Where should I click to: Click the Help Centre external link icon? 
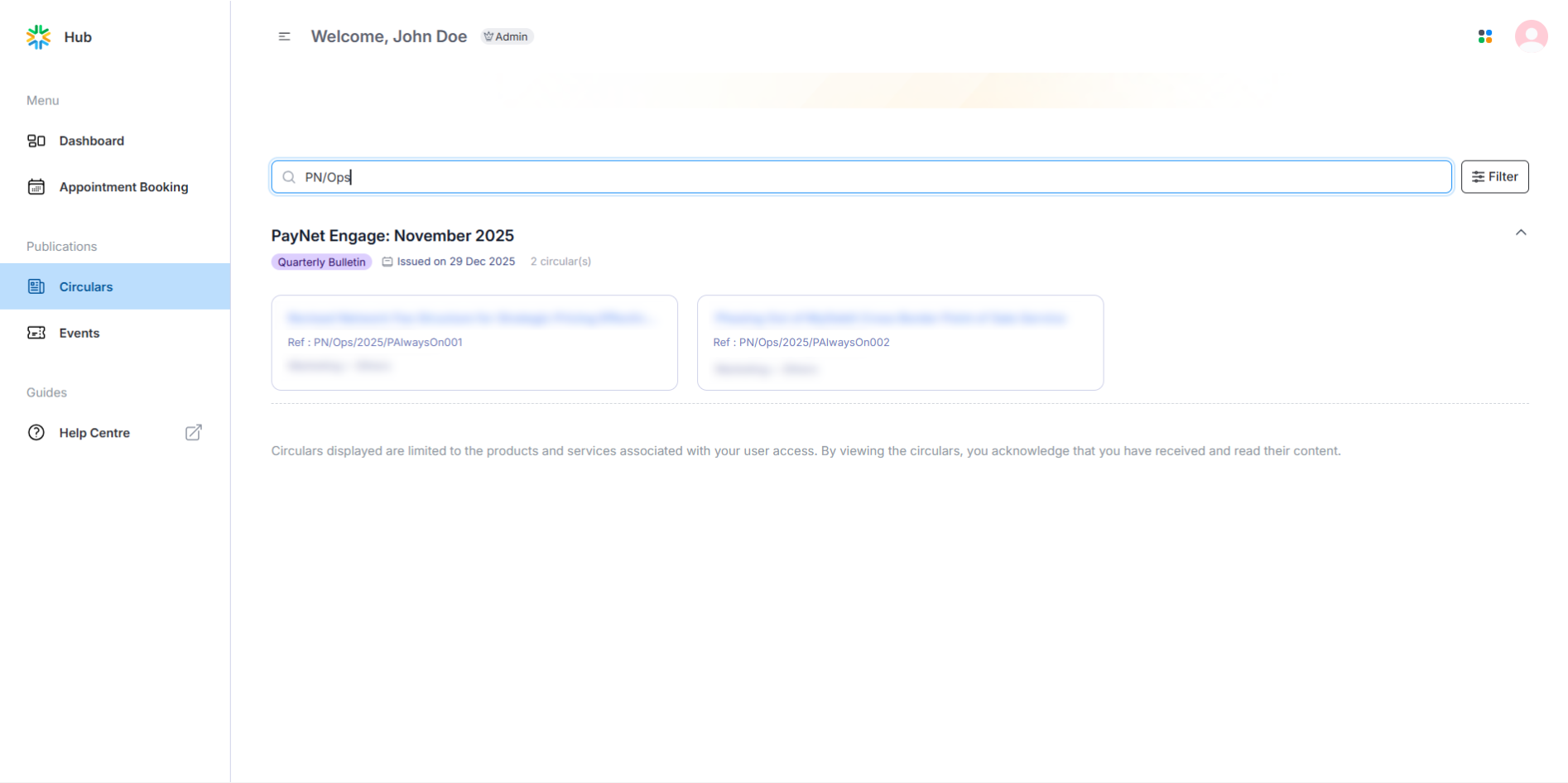(x=193, y=433)
